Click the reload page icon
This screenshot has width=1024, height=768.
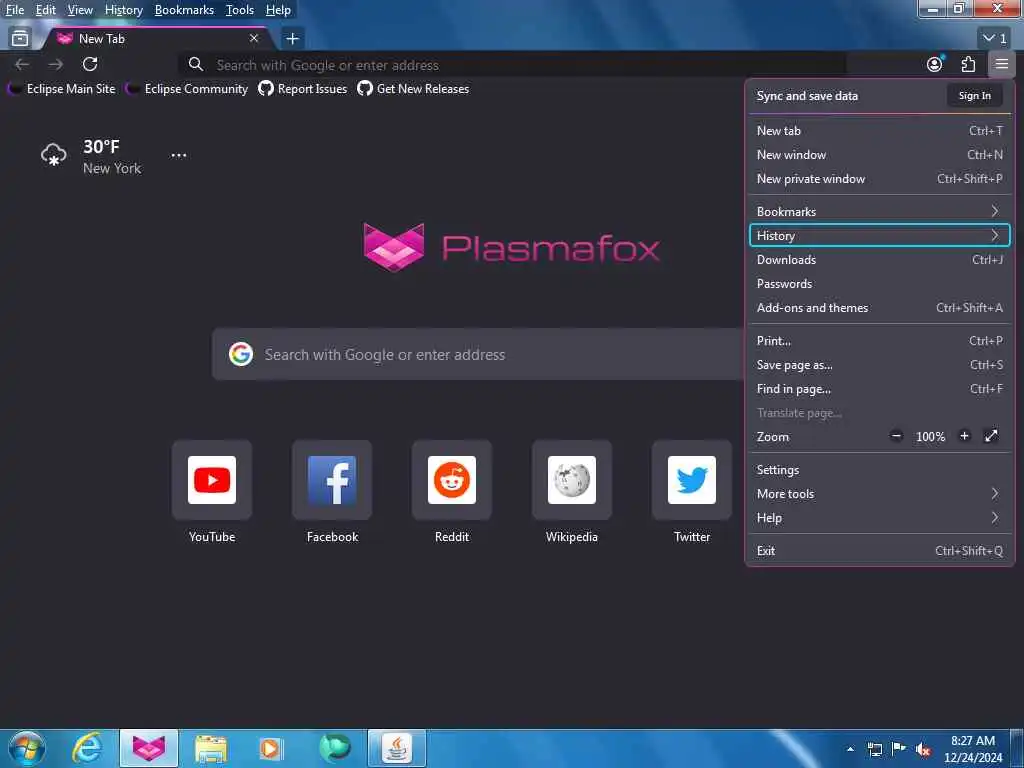(x=90, y=64)
